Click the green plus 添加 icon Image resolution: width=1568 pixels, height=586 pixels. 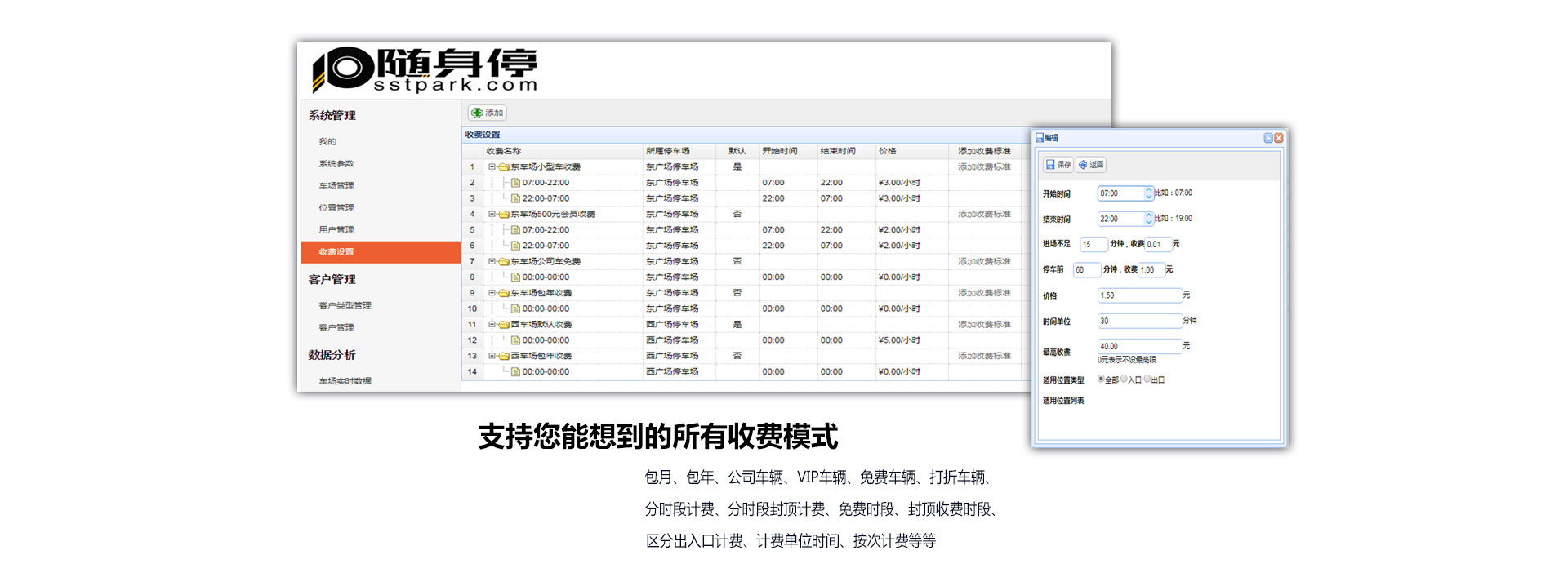(477, 113)
